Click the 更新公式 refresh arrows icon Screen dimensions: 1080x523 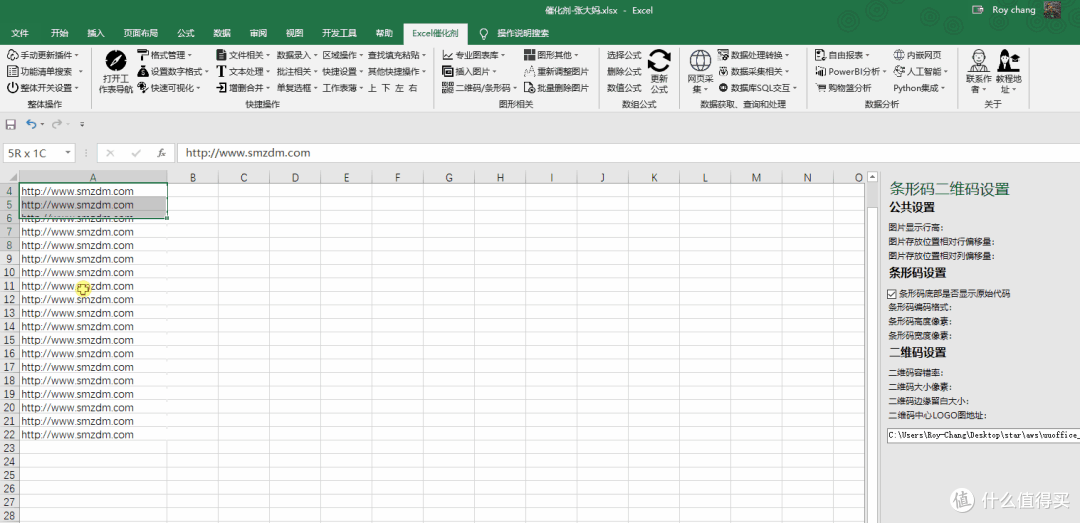[x=659, y=60]
